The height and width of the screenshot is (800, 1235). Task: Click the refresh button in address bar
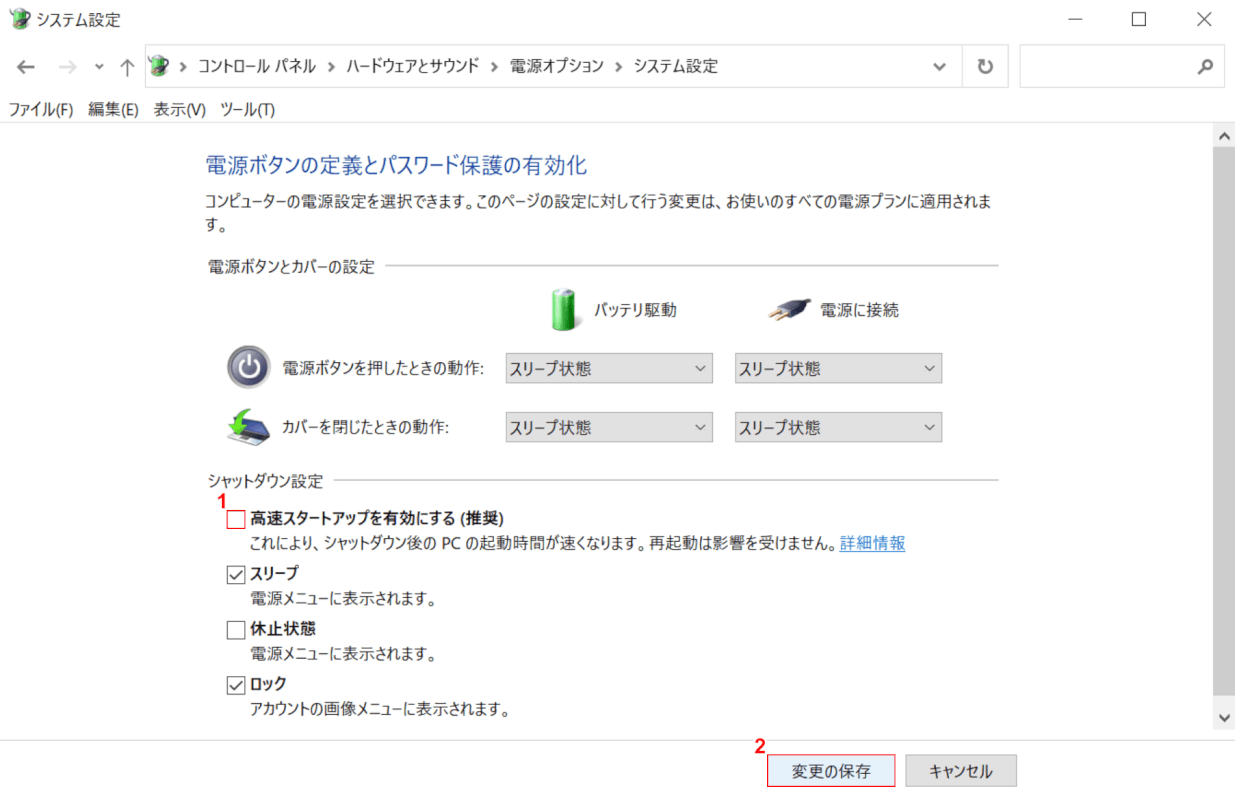coord(985,66)
